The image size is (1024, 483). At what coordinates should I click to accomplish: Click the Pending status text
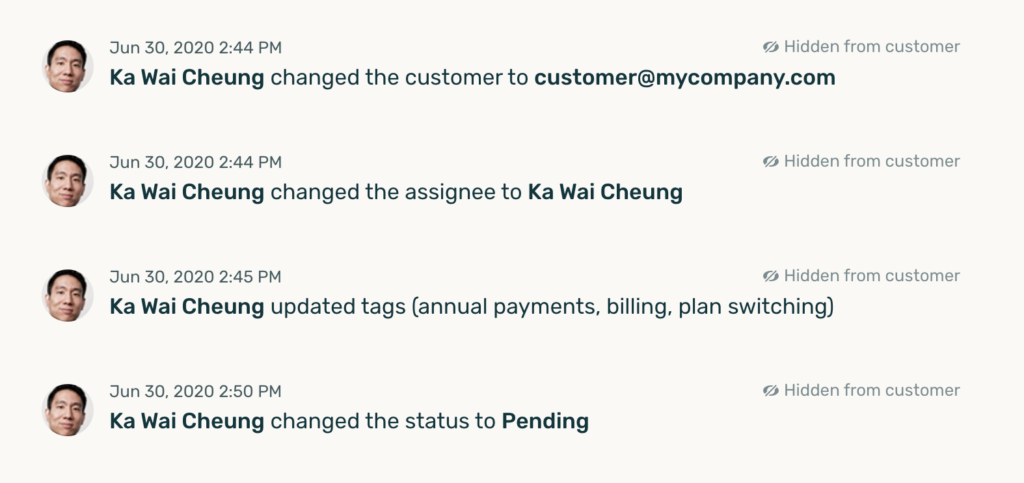(544, 421)
